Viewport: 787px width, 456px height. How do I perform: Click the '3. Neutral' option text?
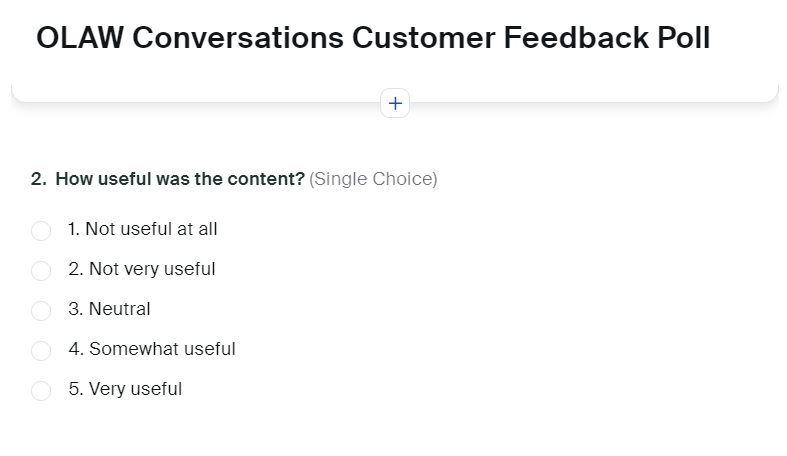(x=109, y=309)
